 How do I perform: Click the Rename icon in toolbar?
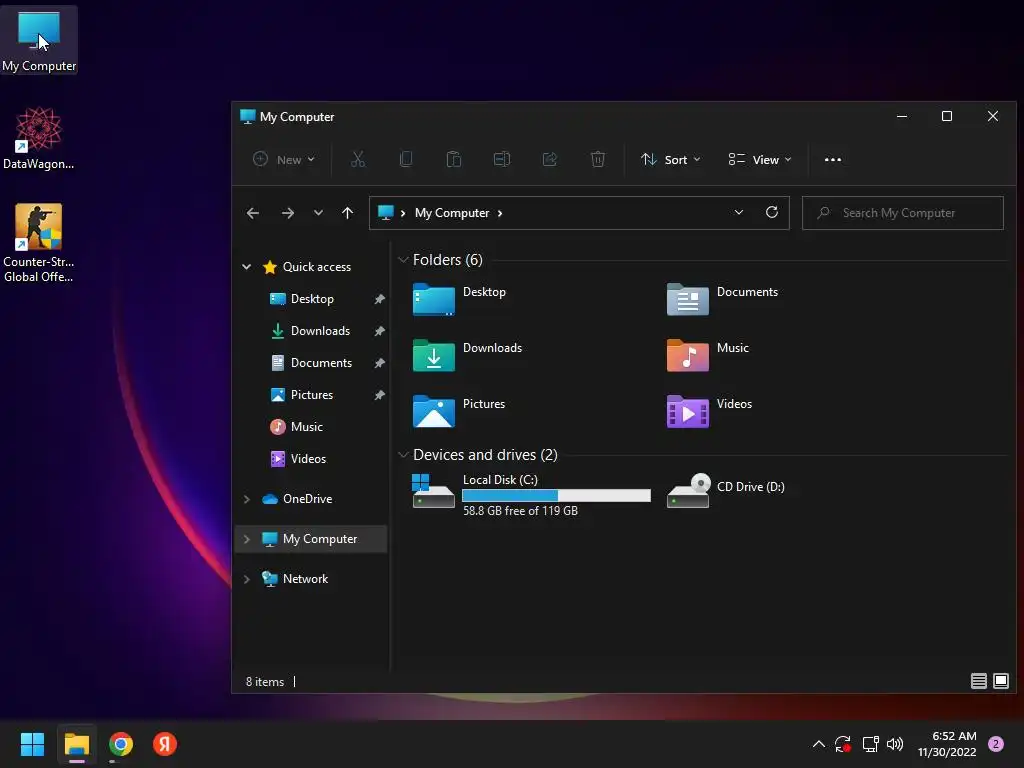502,159
